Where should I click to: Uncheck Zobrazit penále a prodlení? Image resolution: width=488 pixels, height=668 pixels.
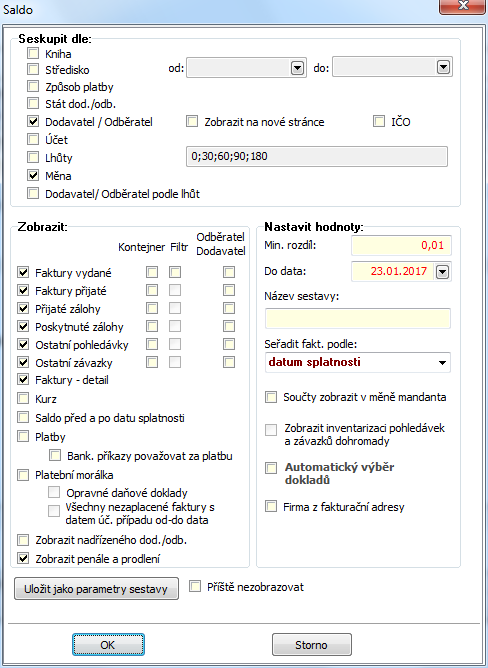23,559
